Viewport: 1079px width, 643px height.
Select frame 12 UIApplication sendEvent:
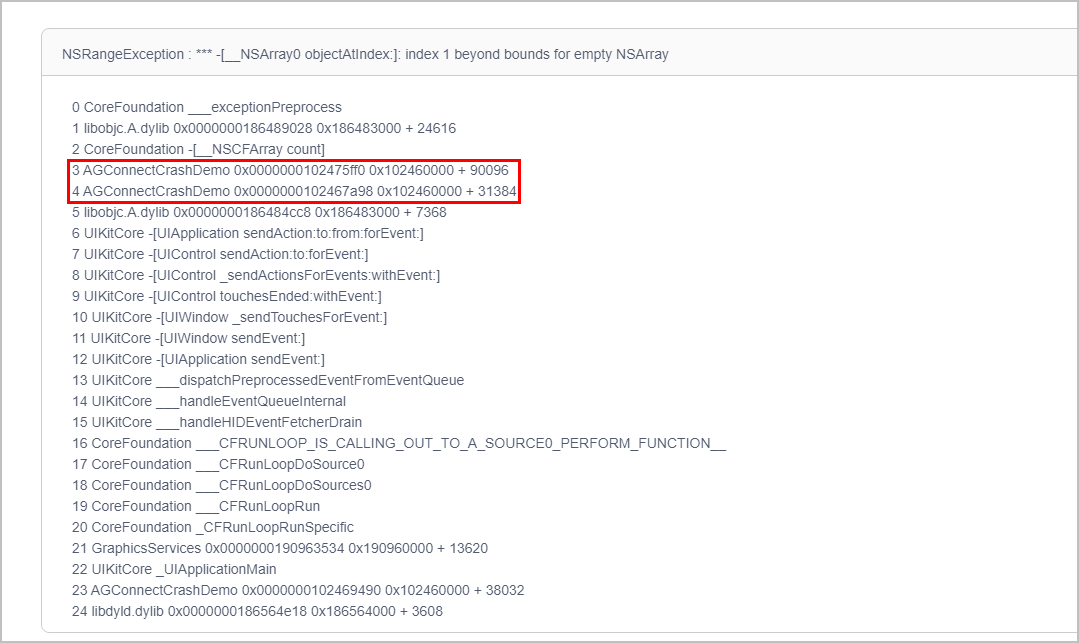(x=198, y=359)
